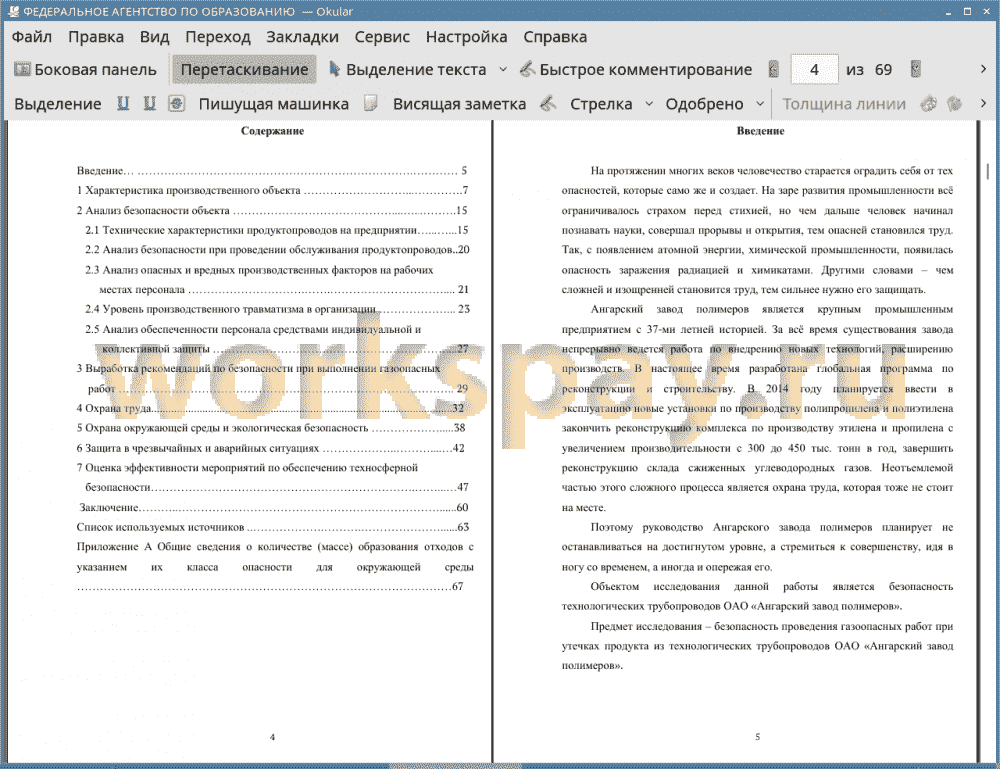Click the first palette icon after Толщина линии
Screen dimensions: 1000x769
[929, 103]
